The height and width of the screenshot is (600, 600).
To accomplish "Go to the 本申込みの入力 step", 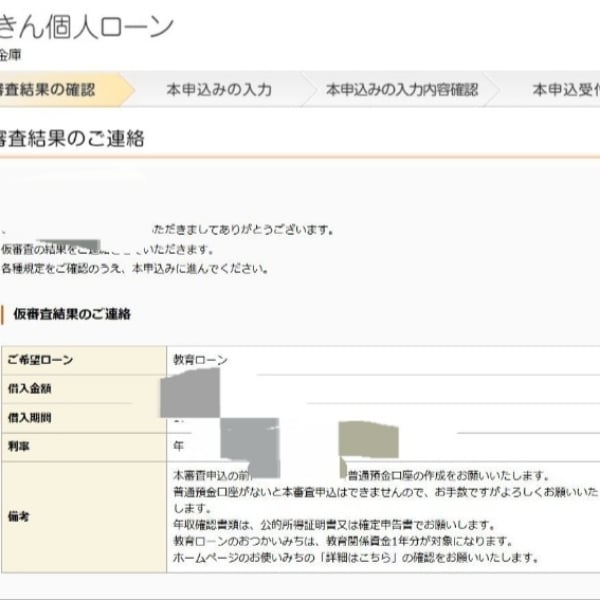I will [218, 90].
